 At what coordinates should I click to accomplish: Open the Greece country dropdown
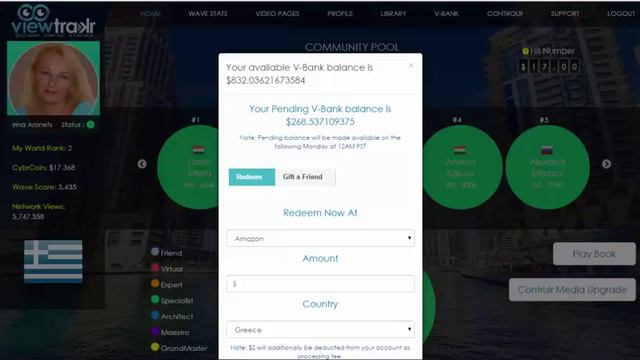pos(320,329)
